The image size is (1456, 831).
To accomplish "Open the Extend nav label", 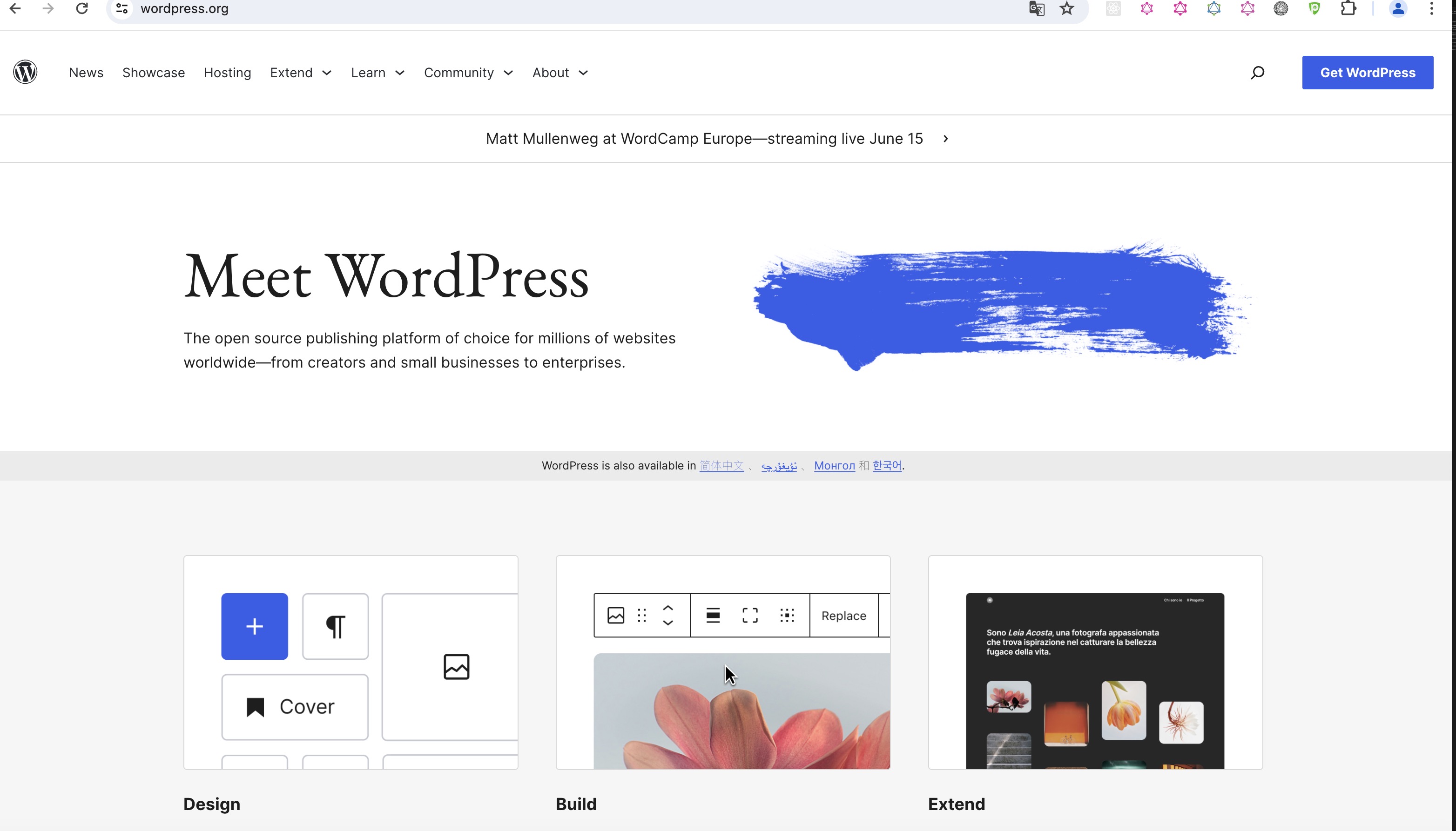I will [291, 73].
